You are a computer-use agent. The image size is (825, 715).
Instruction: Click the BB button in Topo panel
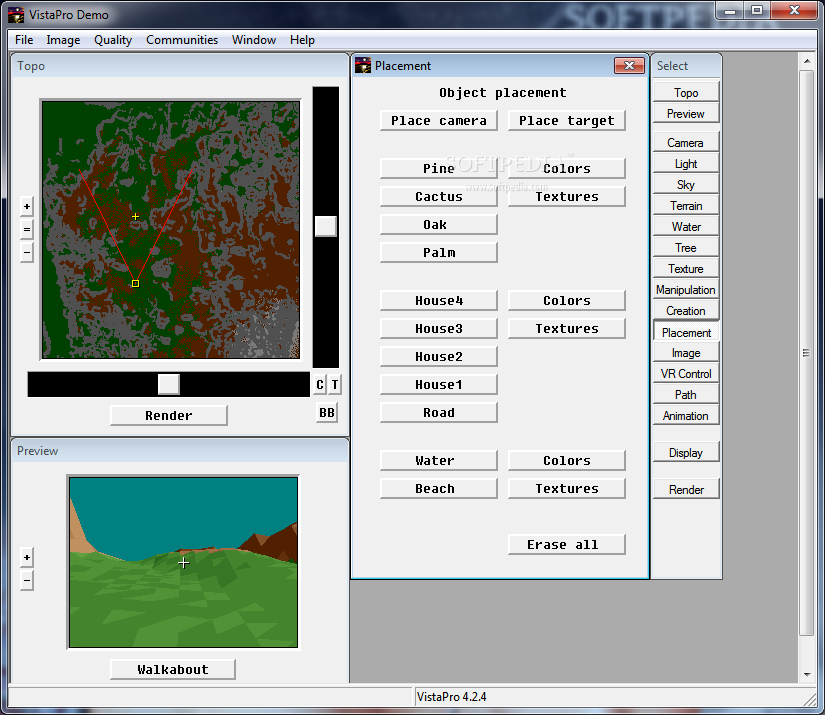coord(327,412)
